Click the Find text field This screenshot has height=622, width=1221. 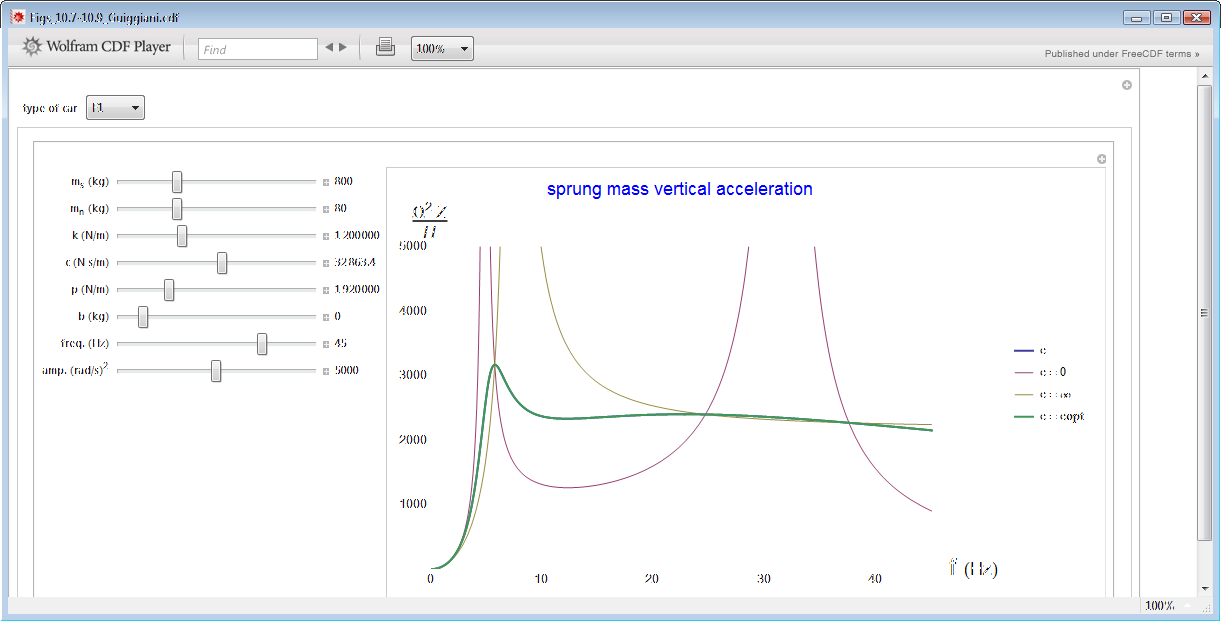coord(258,49)
